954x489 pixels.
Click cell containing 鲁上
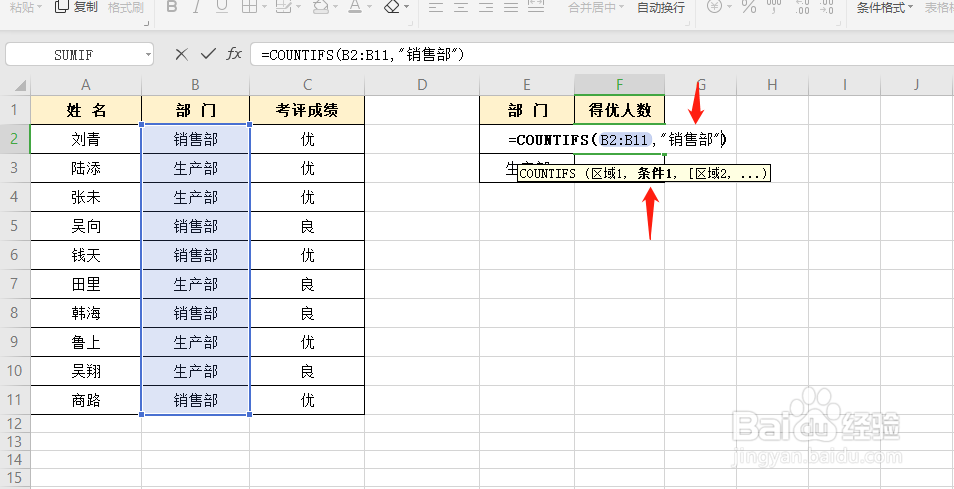coord(86,342)
